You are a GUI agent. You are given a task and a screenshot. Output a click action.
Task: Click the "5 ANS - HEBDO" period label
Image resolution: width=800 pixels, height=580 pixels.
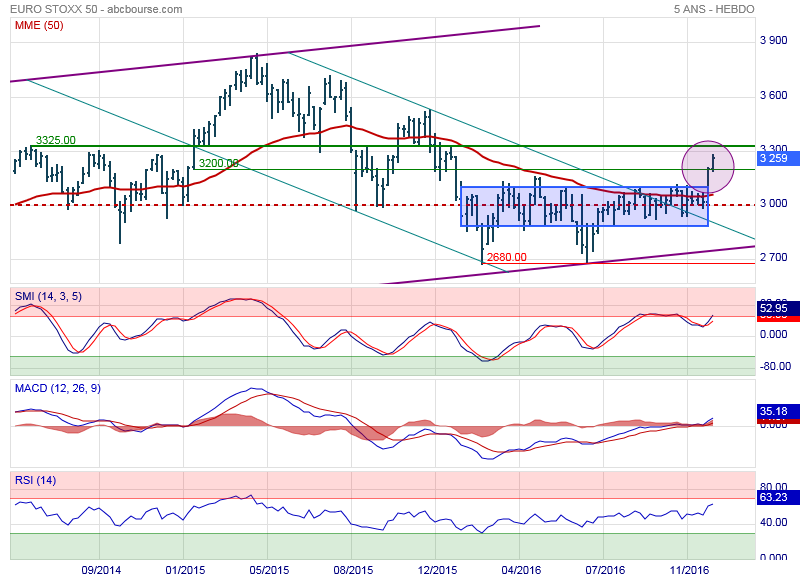[x=714, y=9]
